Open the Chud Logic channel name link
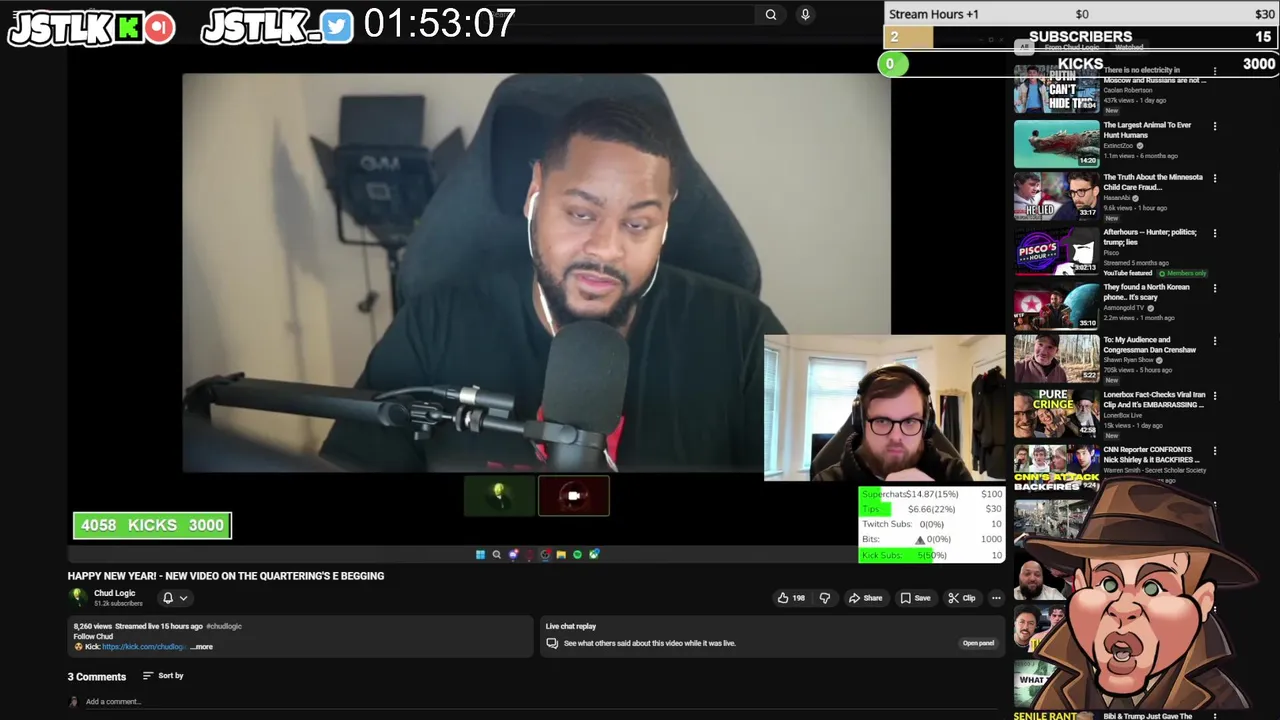This screenshot has height=720, width=1280. [x=114, y=593]
